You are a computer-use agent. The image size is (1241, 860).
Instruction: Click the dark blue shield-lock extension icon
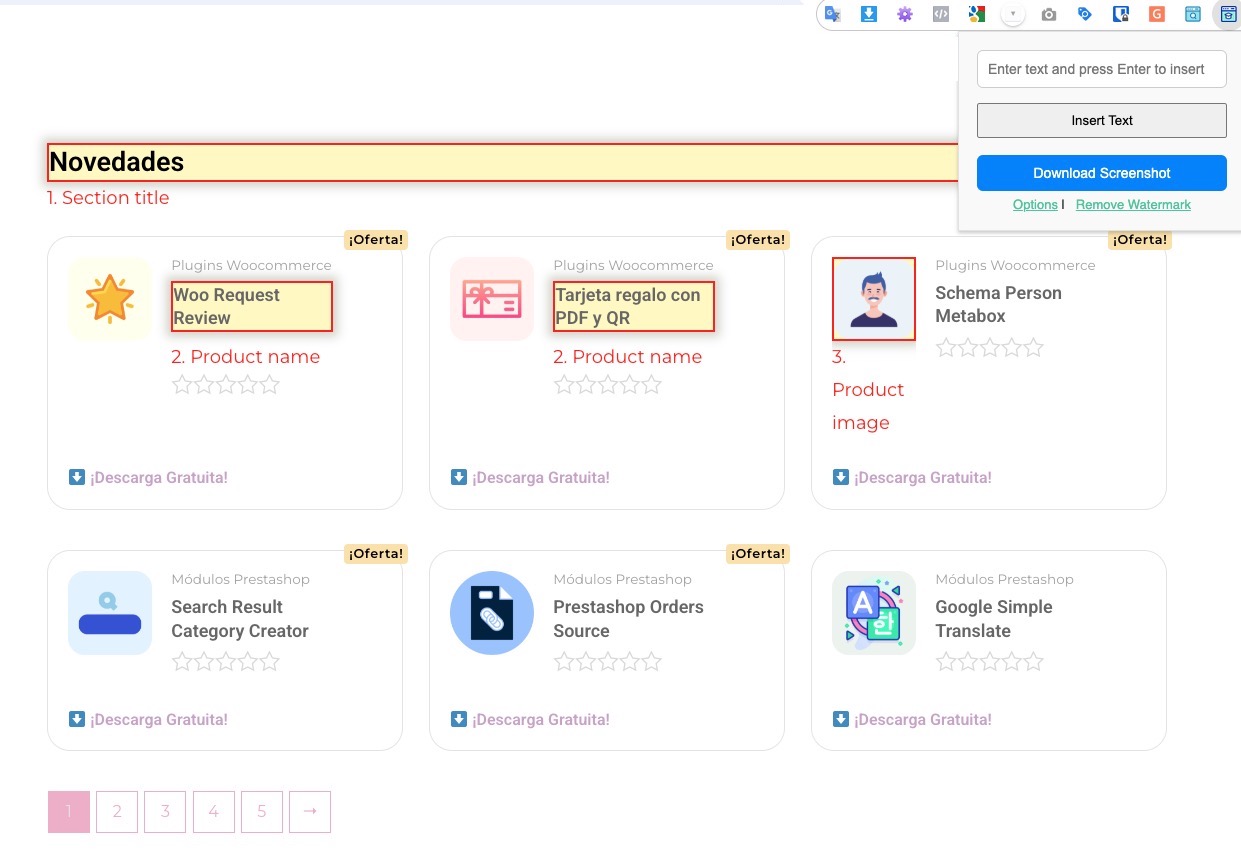point(1121,14)
